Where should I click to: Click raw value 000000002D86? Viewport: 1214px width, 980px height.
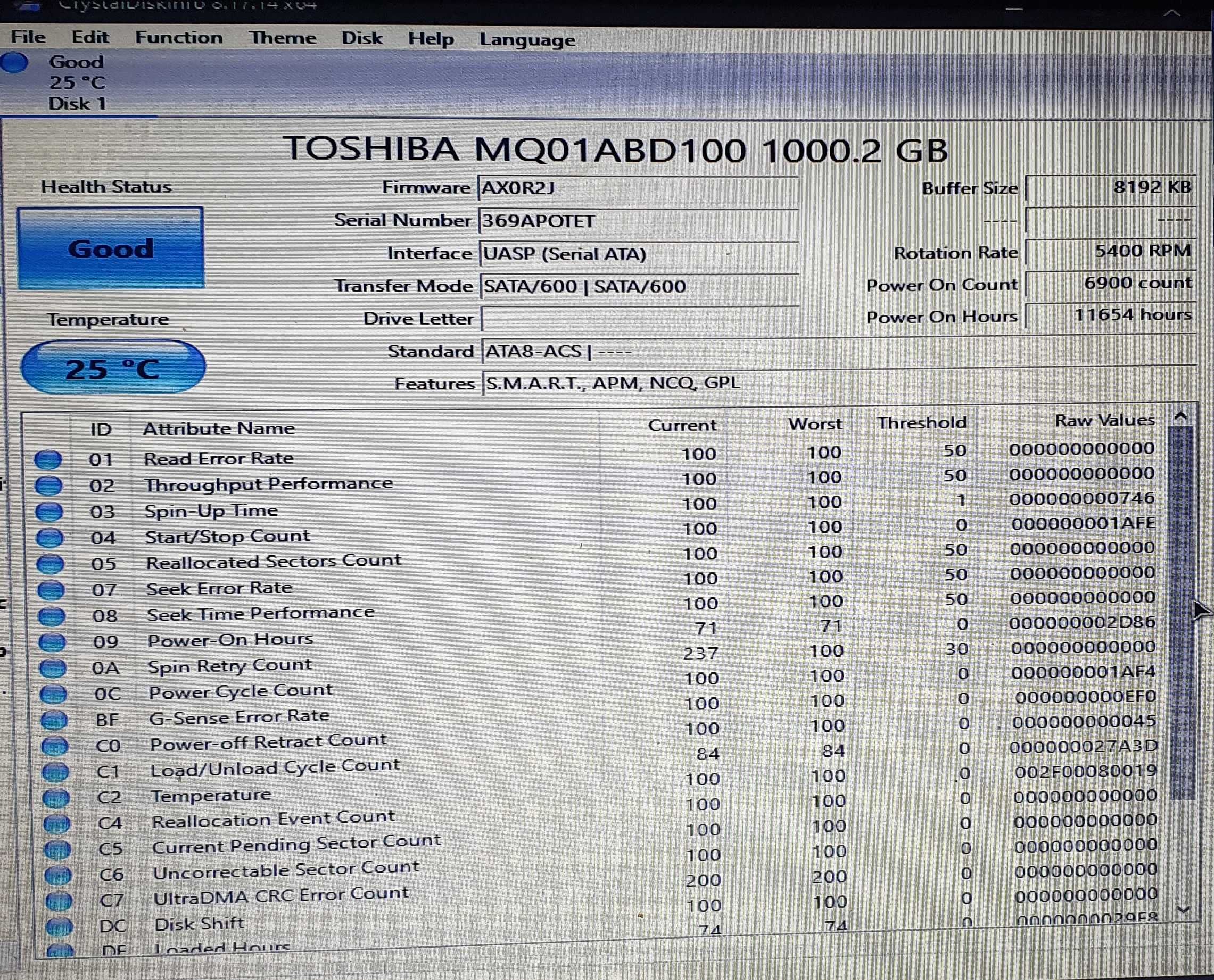tap(1083, 622)
